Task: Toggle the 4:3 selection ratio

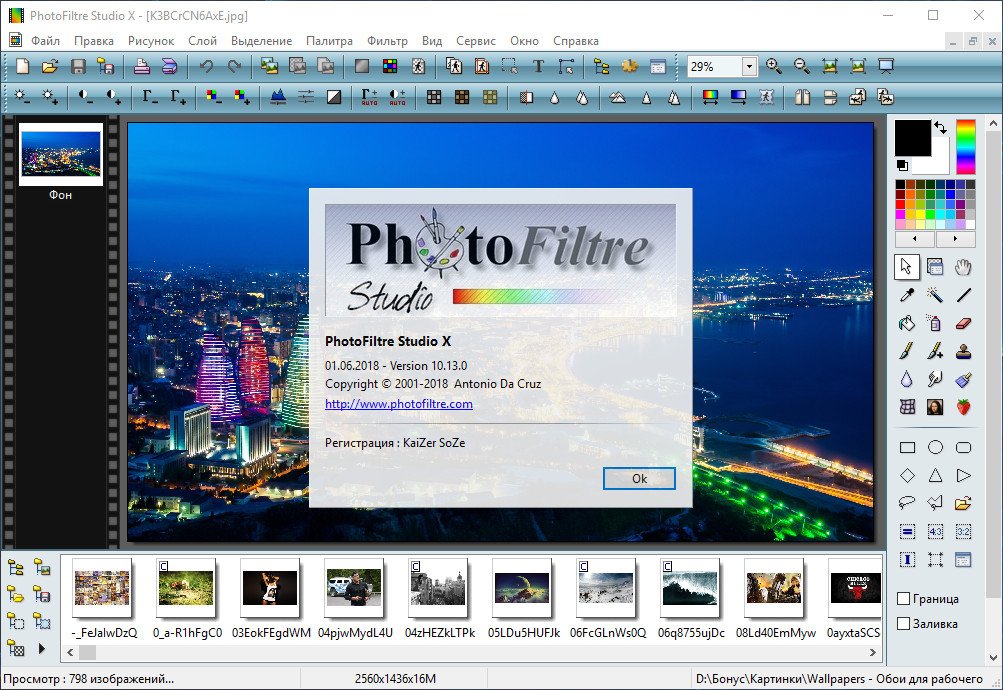Action: (x=935, y=531)
